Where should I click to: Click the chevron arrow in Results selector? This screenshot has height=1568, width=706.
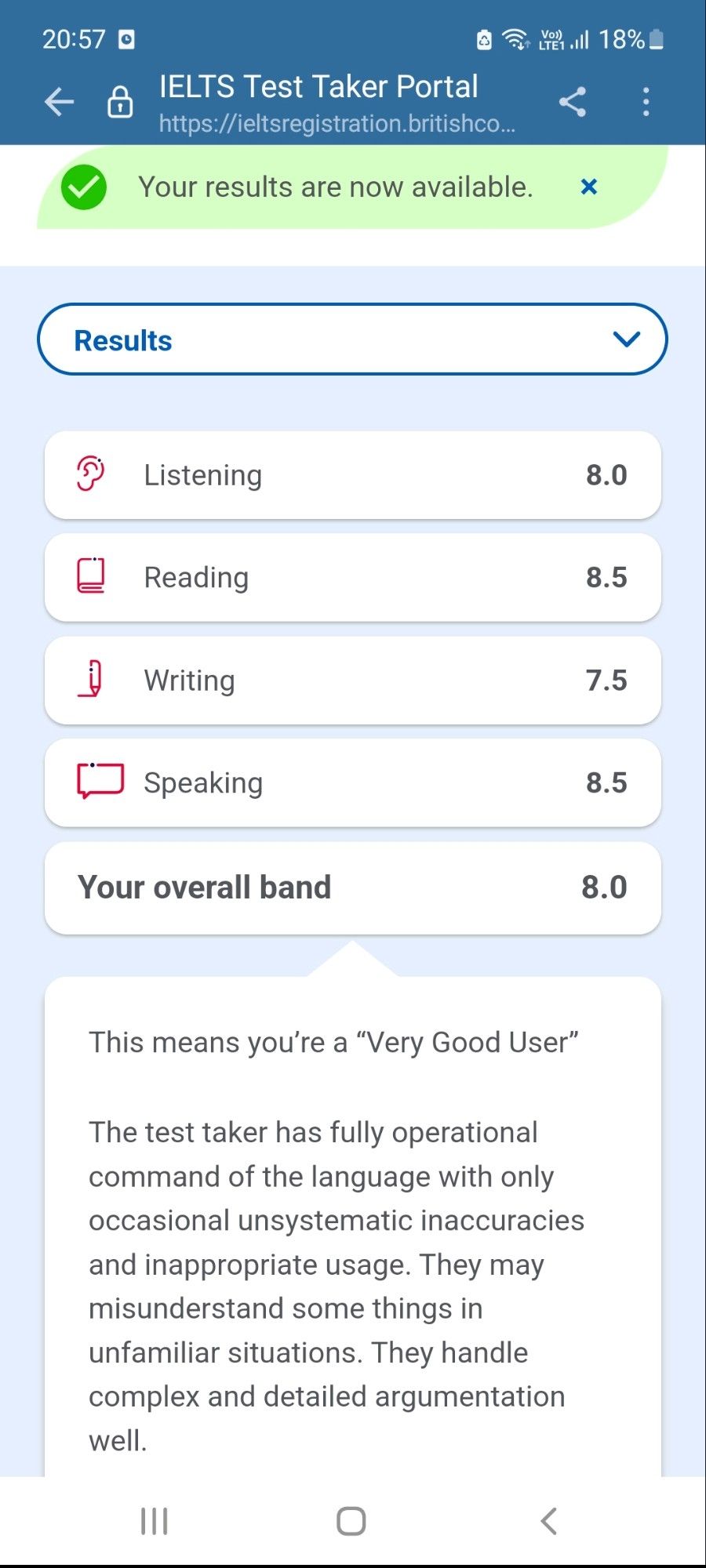pyautogui.click(x=626, y=339)
